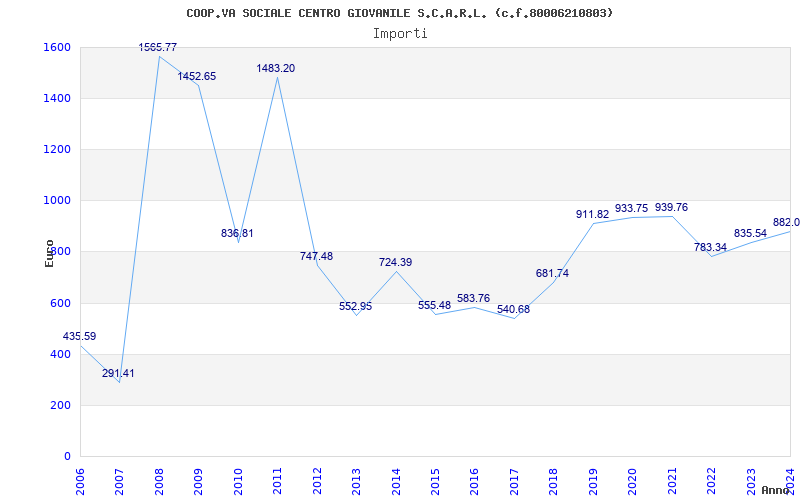This screenshot has width=800, height=500.
Task: Click the 1565.77 data label for 2008
Action: pyautogui.click(x=159, y=47)
